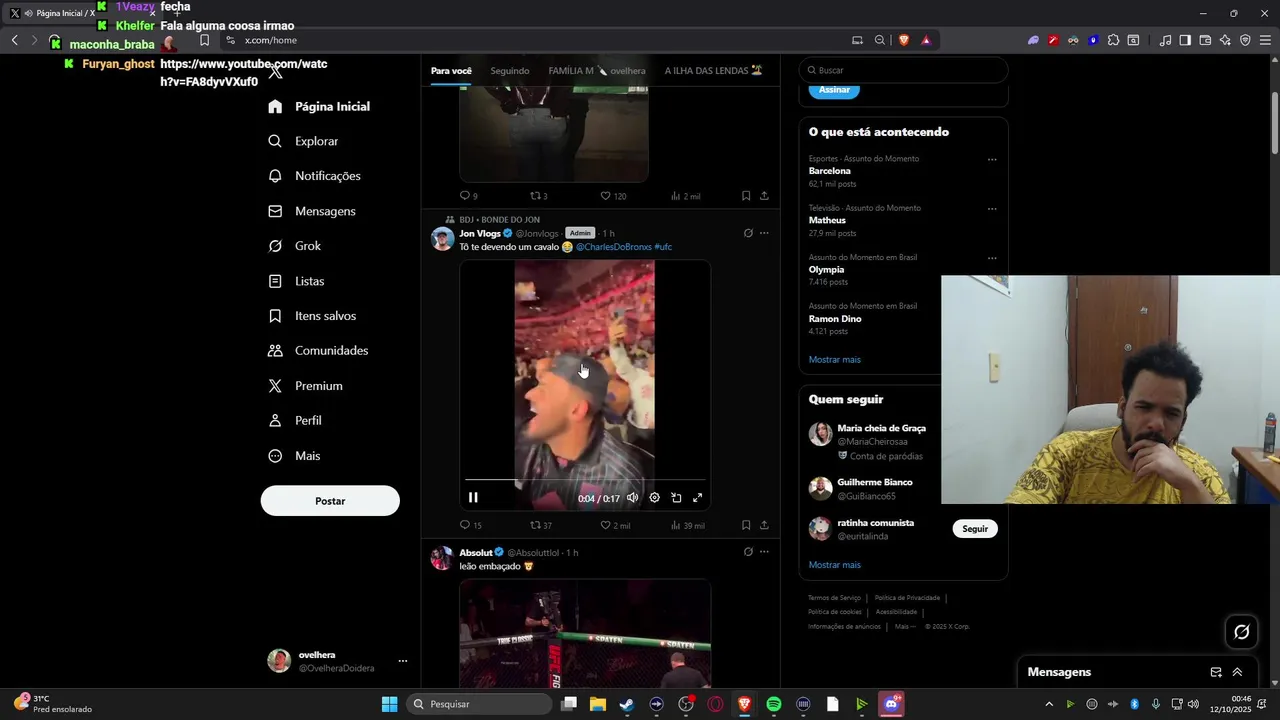Open more options on Jon Vlogs post

pos(764,233)
